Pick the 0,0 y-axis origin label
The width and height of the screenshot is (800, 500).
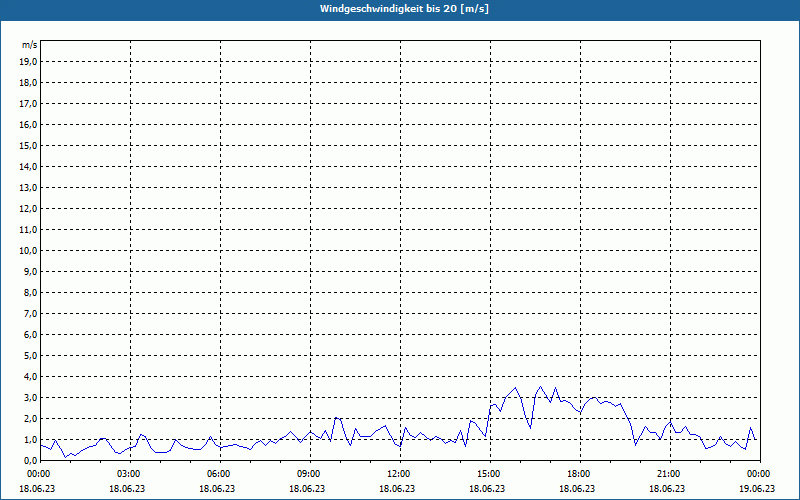pyautogui.click(x=30, y=460)
